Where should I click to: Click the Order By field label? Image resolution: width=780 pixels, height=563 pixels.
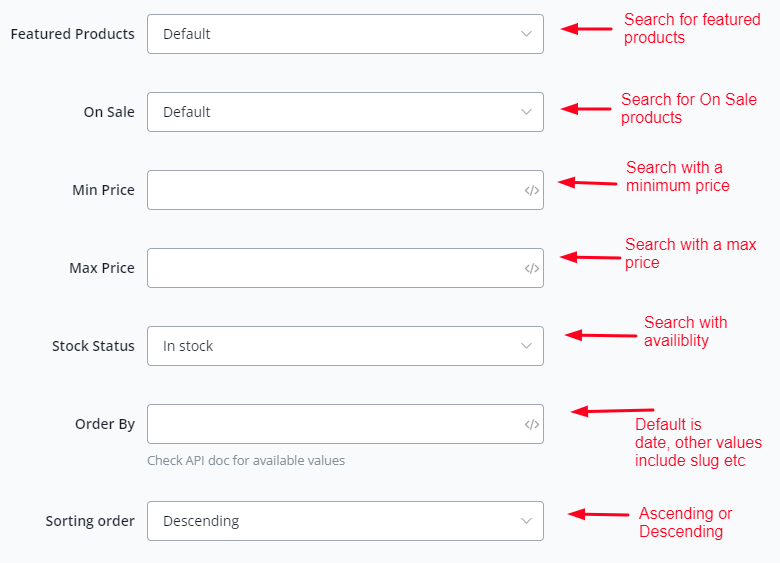105,424
